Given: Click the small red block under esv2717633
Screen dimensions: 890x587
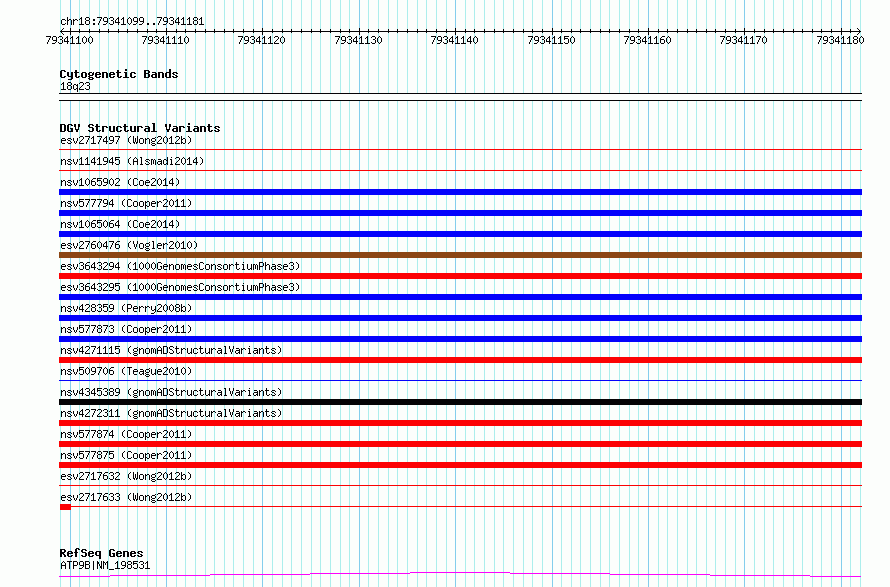Looking at the screenshot, I should click(65, 507).
